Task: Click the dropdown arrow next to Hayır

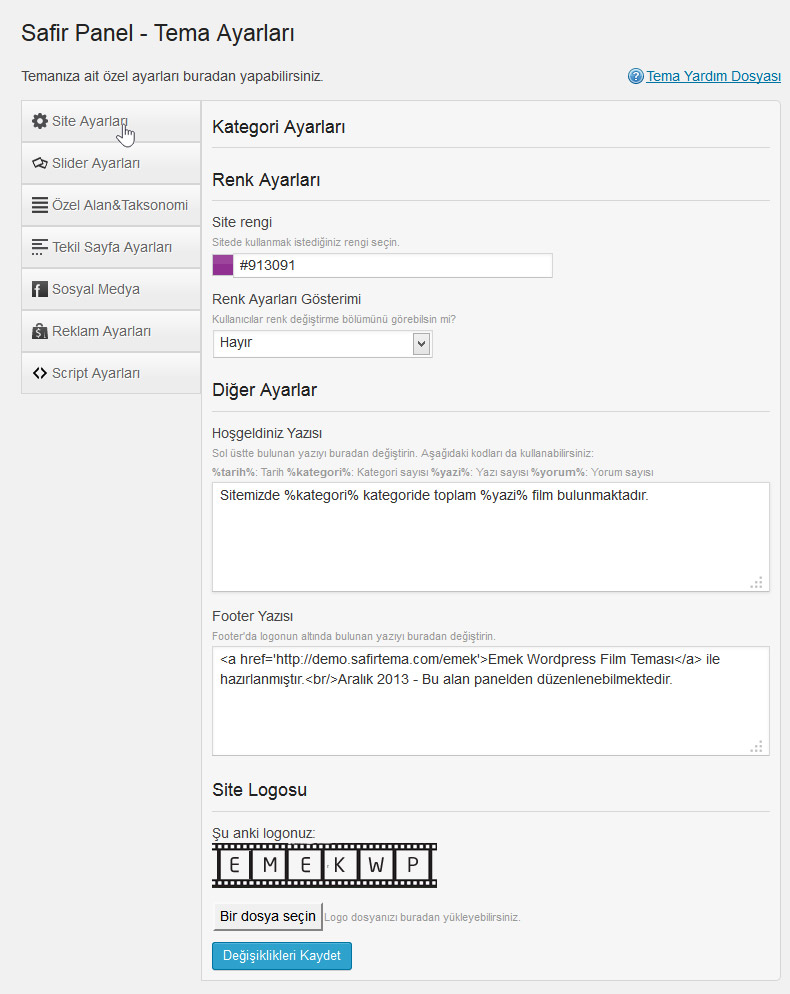Action: tap(422, 344)
